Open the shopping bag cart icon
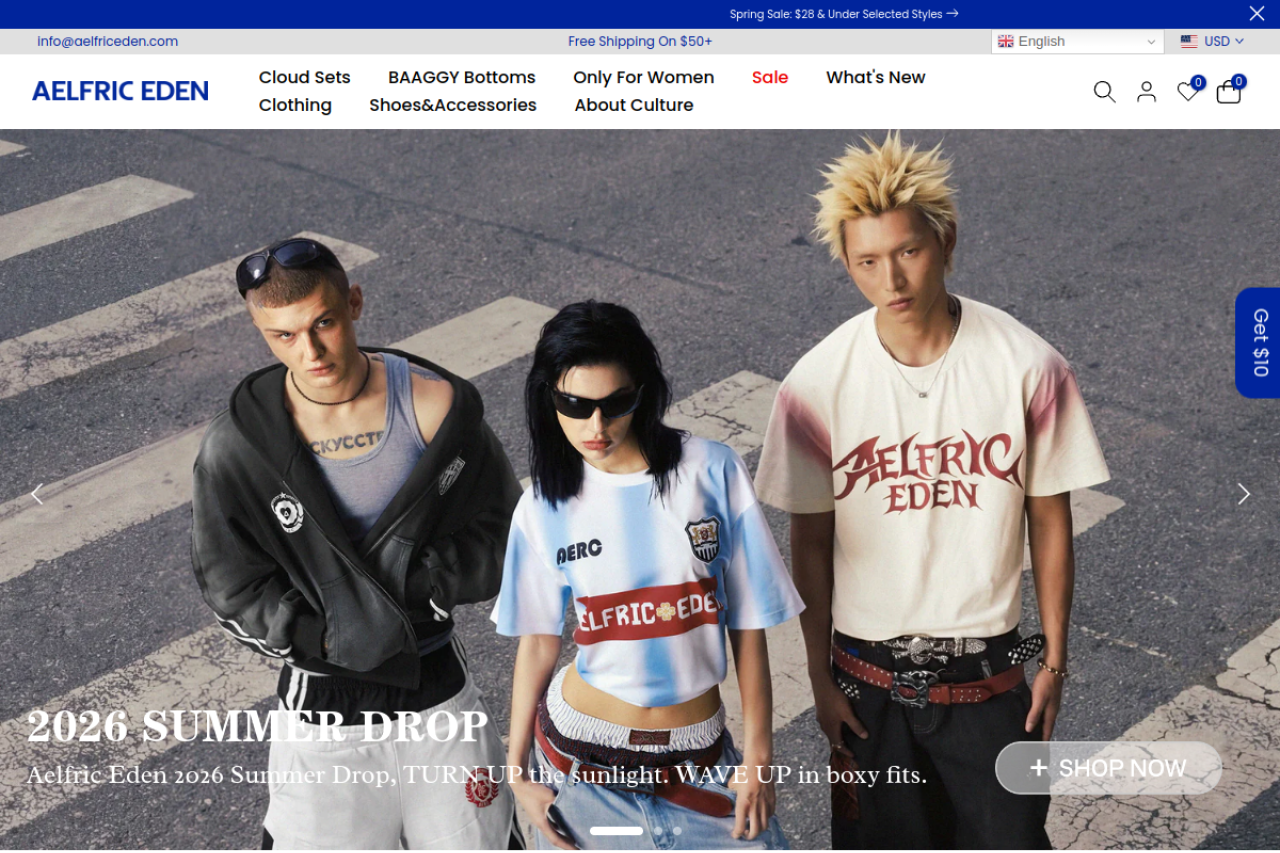This screenshot has height=853, width=1280. (1228, 92)
